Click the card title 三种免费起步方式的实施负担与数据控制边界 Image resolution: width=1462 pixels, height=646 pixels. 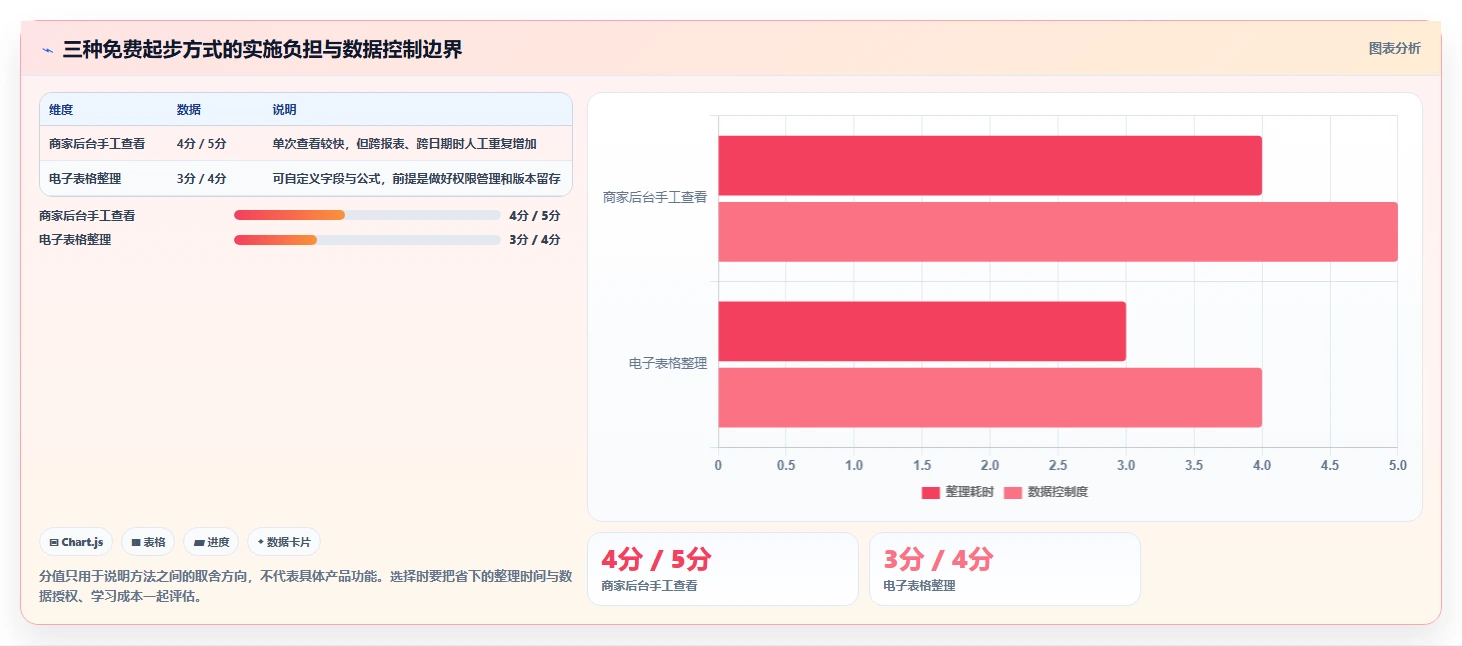point(263,50)
